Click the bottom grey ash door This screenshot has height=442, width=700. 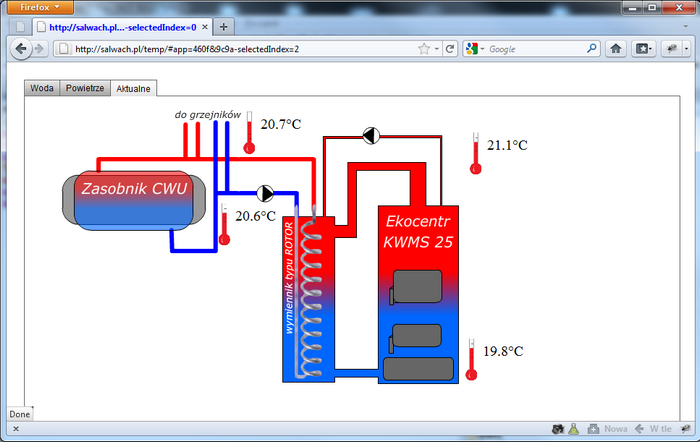[x=418, y=369]
